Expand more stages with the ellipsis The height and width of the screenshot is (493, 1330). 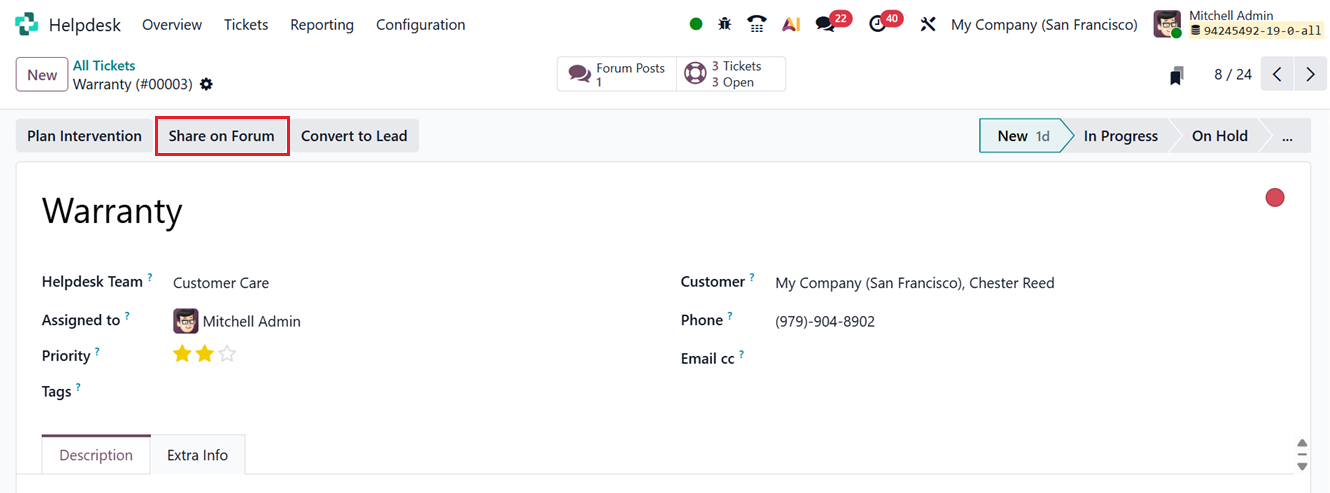tap(1287, 136)
